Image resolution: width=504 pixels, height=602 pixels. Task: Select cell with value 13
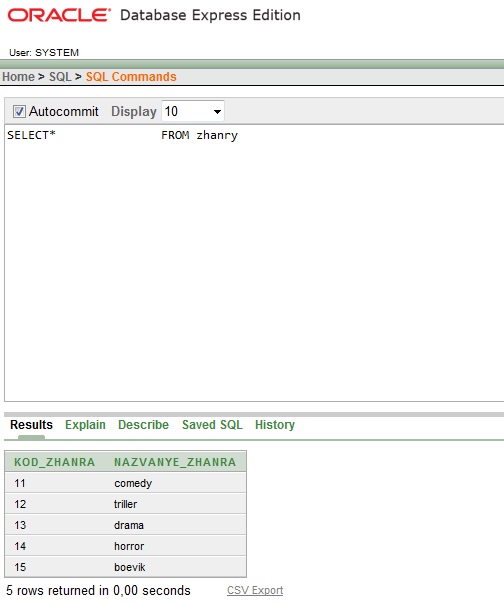[x=20, y=525]
